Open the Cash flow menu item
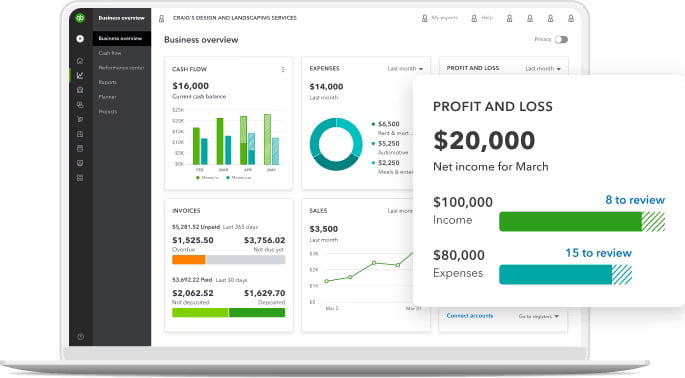Viewport: 685px width, 378px height. point(110,53)
